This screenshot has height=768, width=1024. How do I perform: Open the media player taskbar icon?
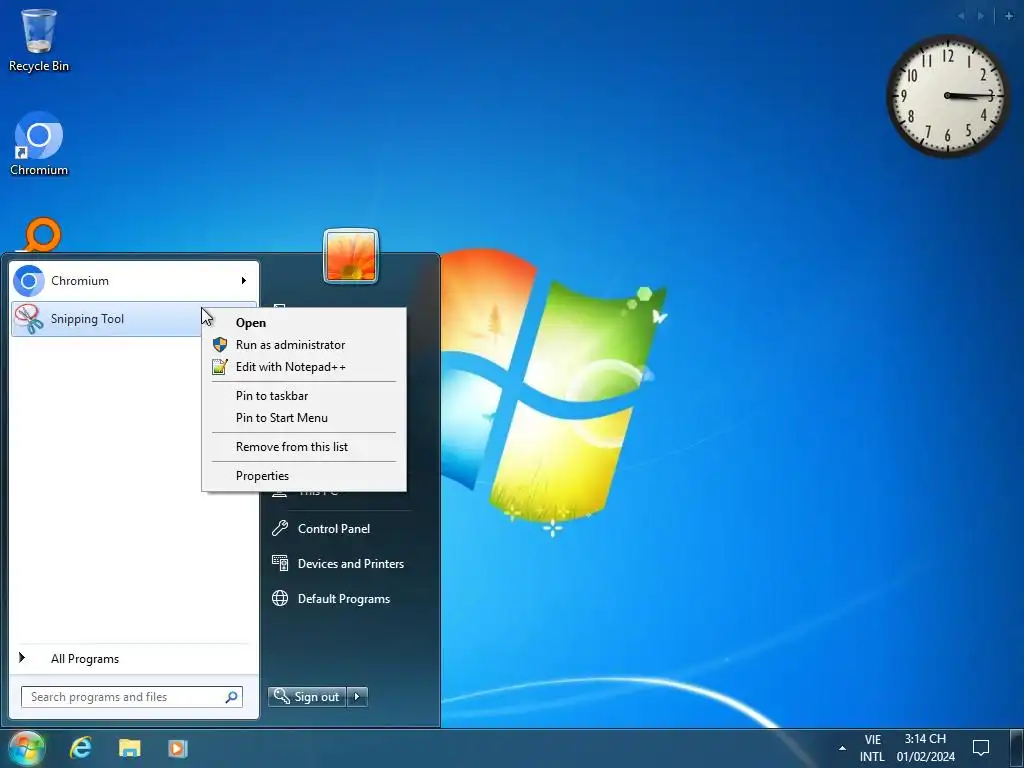[x=178, y=748]
